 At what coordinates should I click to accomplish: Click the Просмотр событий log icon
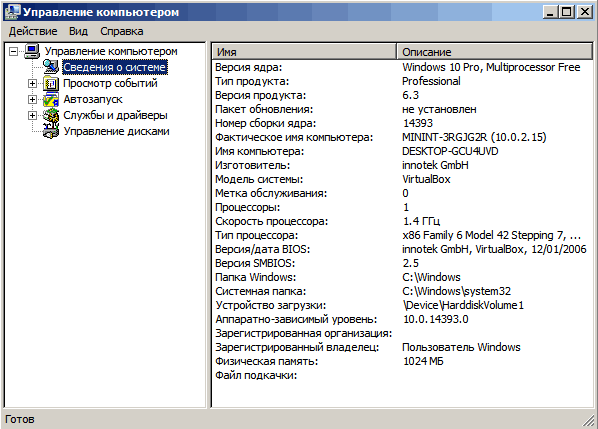[x=51, y=83]
